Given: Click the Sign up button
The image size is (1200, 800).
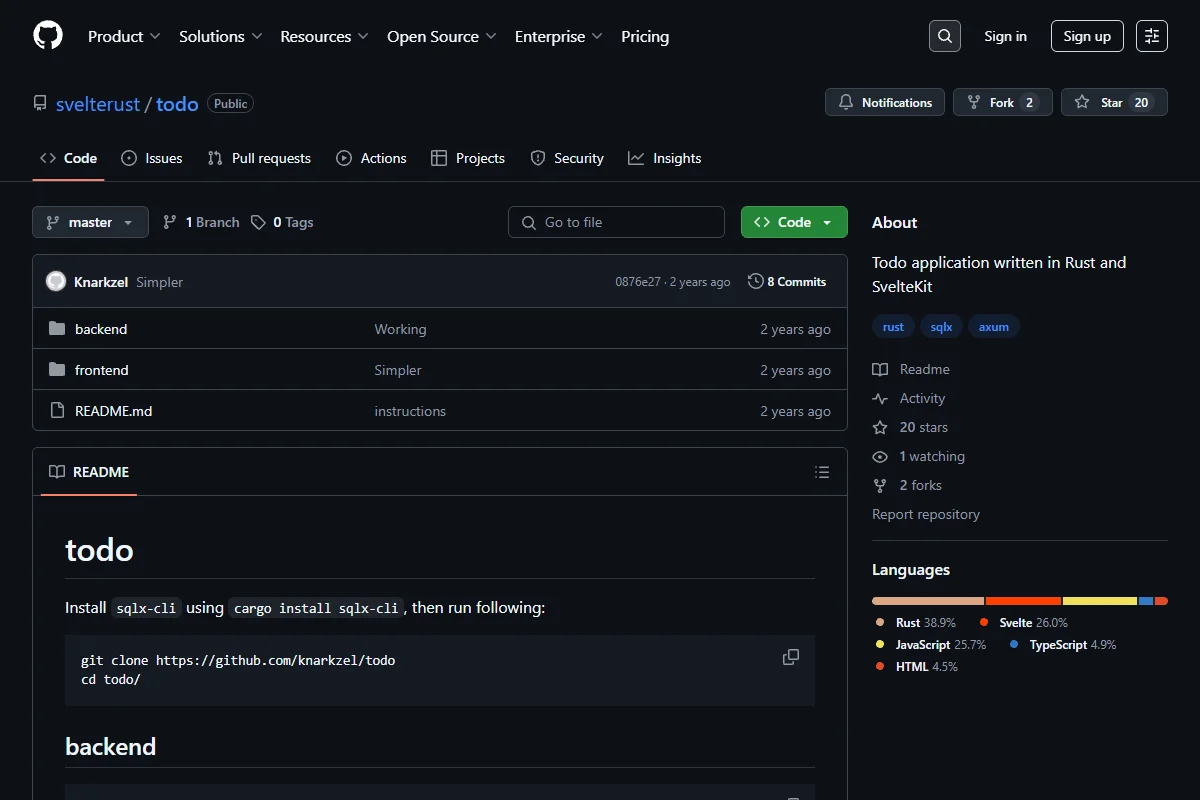Looking at the screenshot, I should point(1087,36).
